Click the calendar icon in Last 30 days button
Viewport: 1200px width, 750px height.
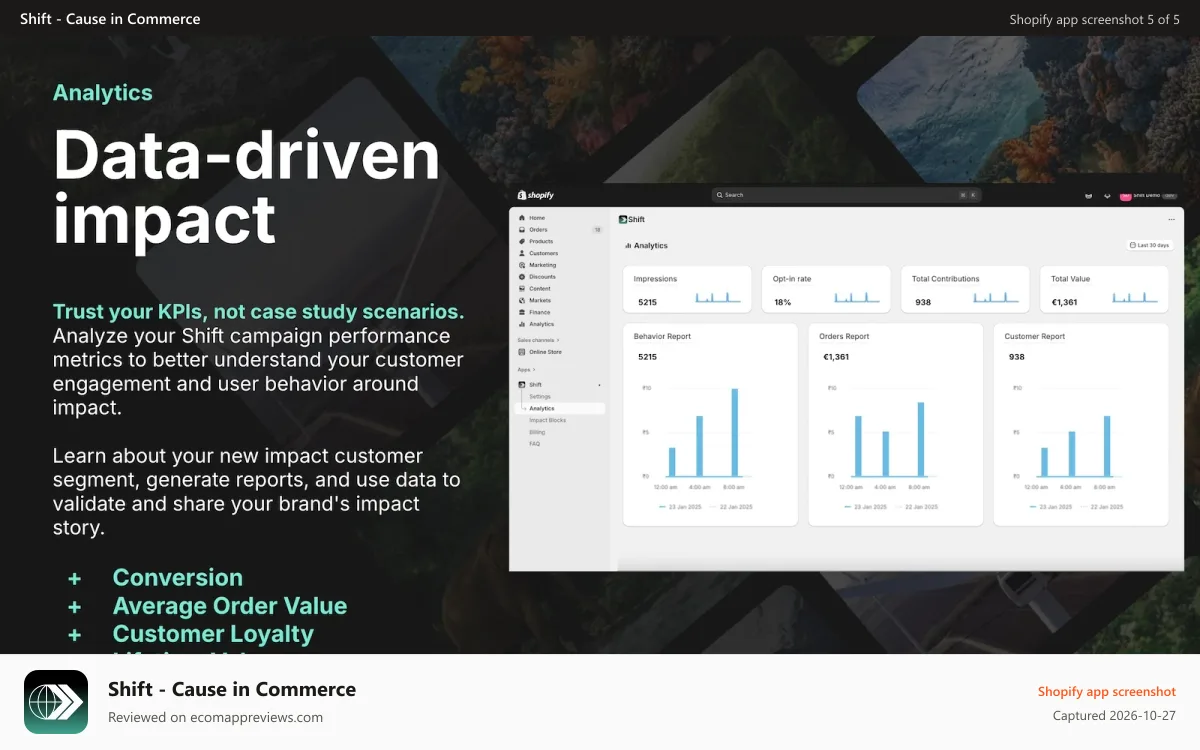[1133, 245]
